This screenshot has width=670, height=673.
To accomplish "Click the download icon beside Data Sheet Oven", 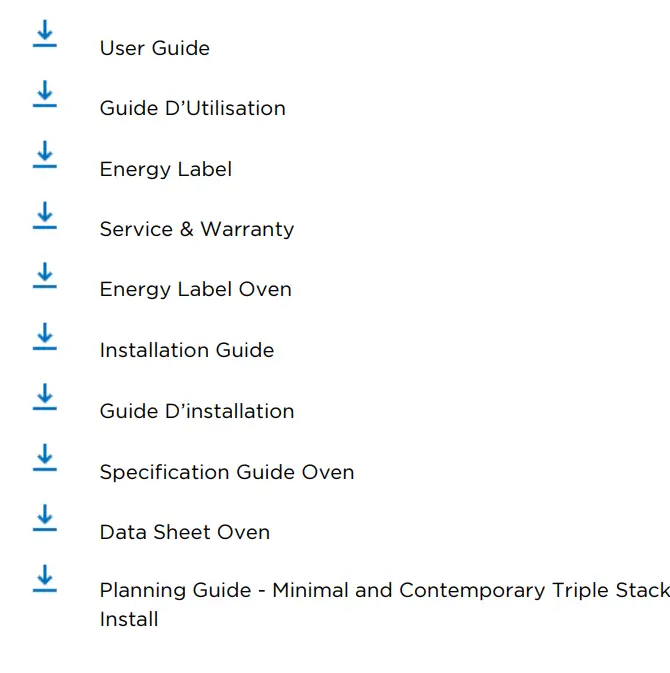I will (x=44, y=519).
